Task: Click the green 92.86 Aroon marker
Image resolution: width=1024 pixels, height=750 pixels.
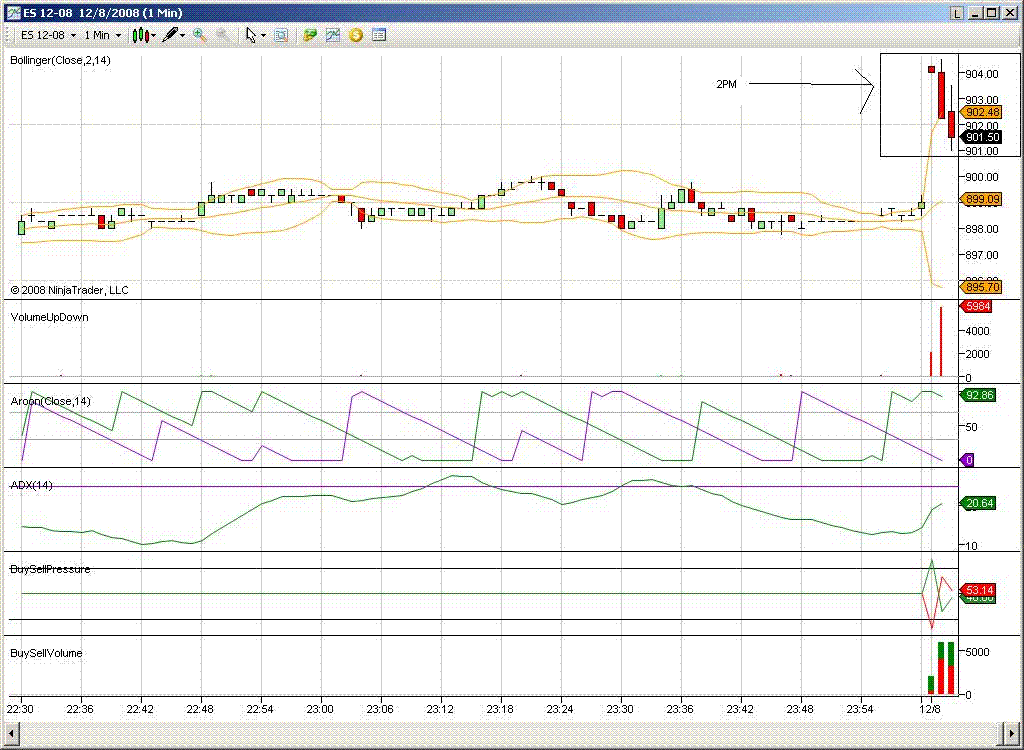Action: pyautogui.click(x=978, y=395)
